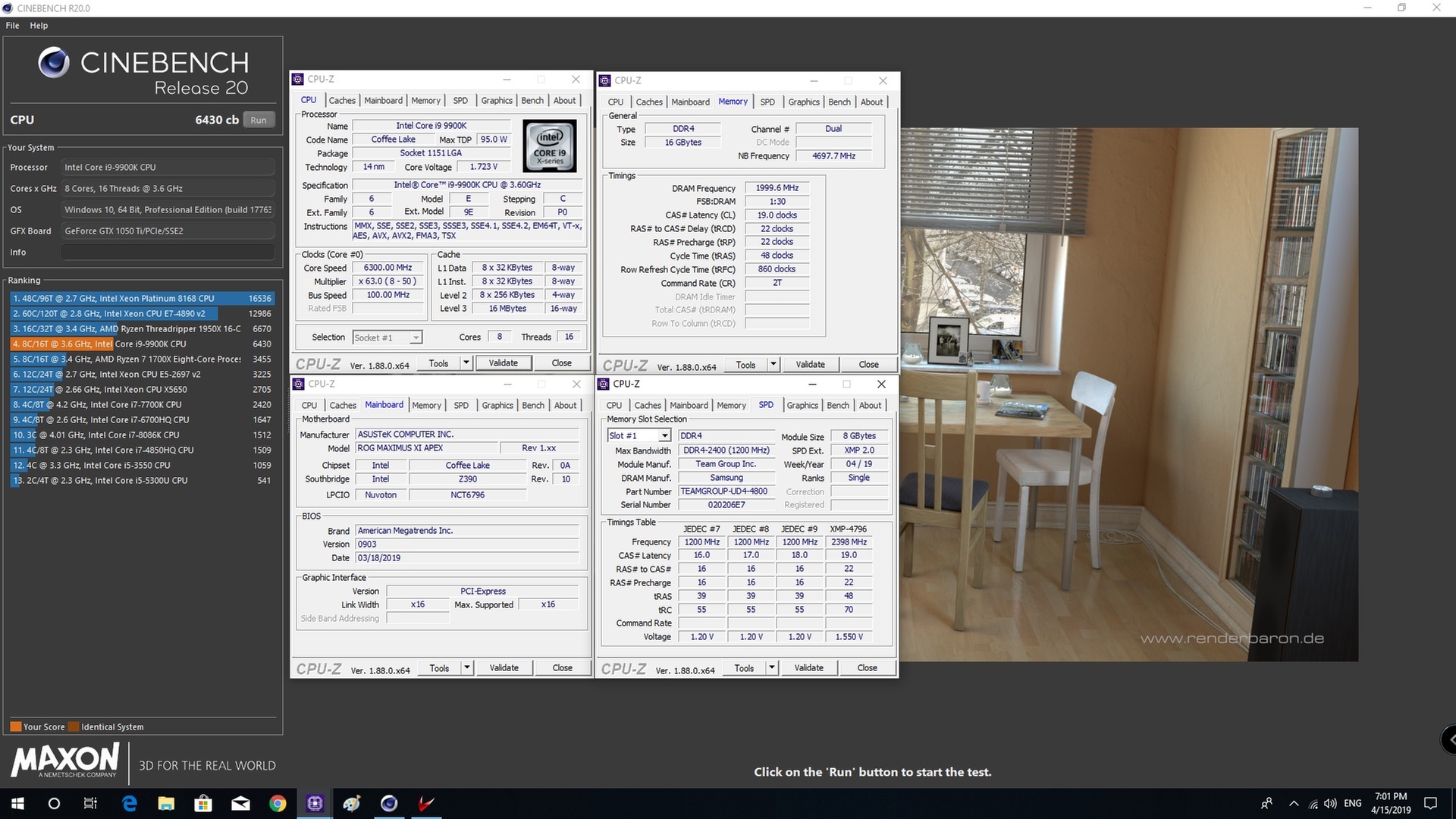Click ROG MAXIMUS XI APEX model field
The image size is (1456, 819).
pos(428,448)
